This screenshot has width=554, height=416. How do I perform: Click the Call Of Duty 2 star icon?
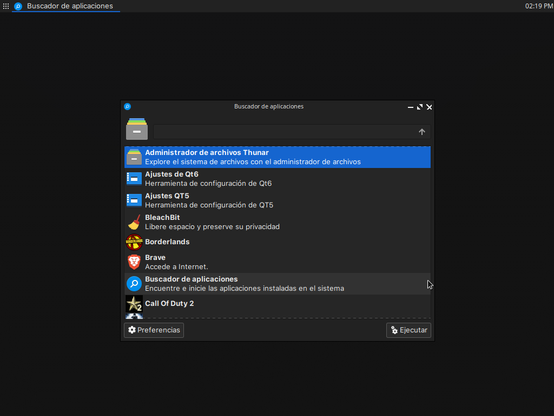134,304
